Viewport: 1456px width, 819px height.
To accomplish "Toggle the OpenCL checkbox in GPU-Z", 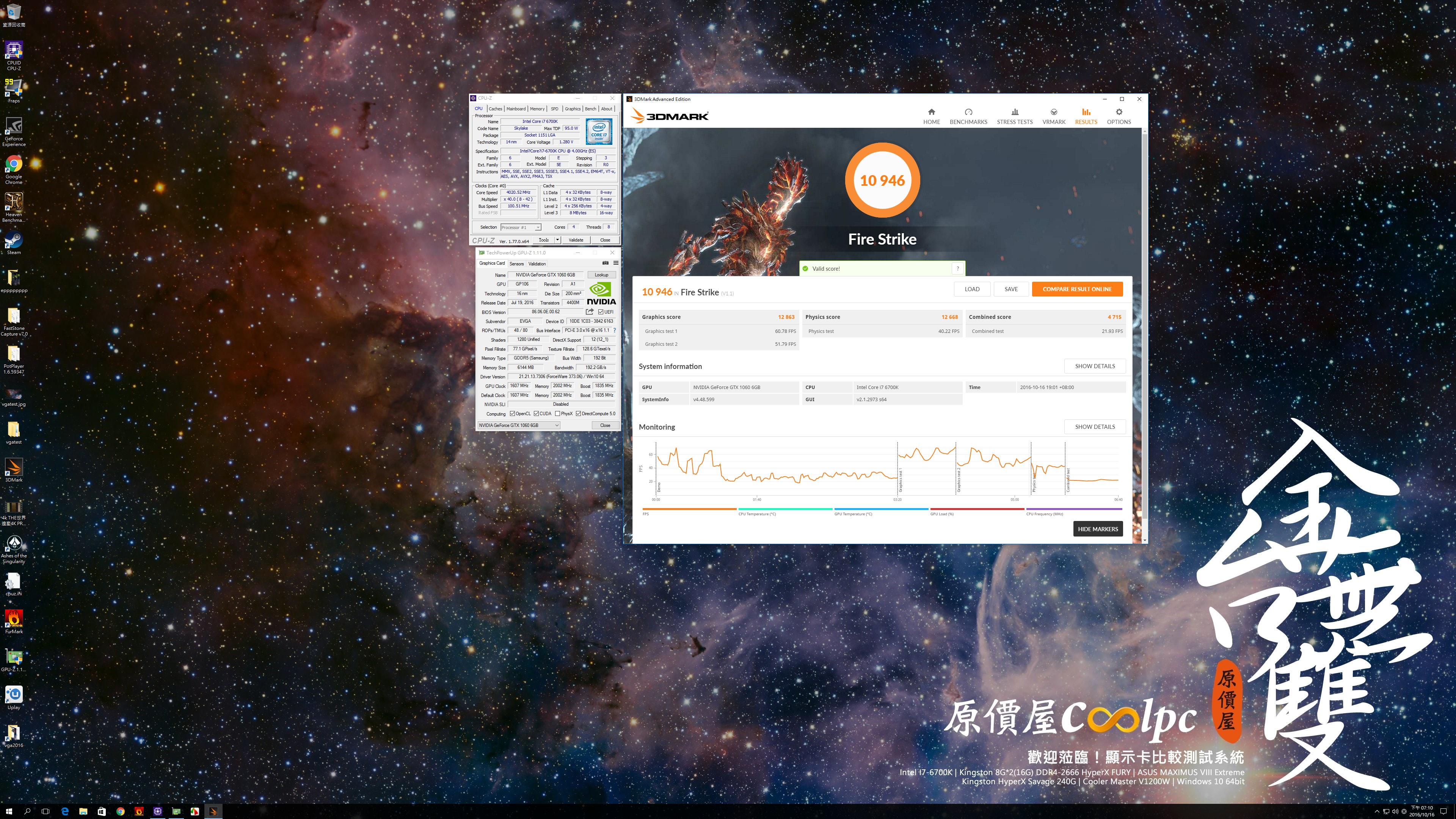I will [512, 413].
